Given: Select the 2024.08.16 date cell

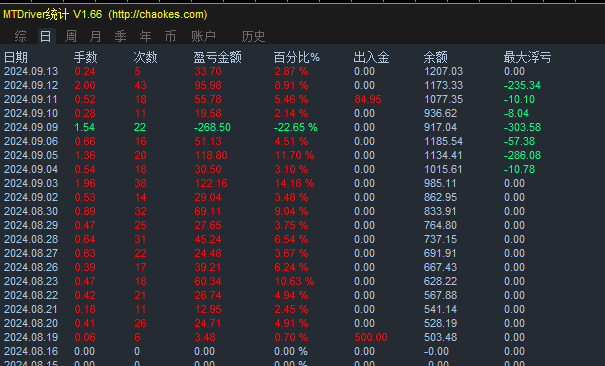Looking at the screenshot, I should point(31,351).
